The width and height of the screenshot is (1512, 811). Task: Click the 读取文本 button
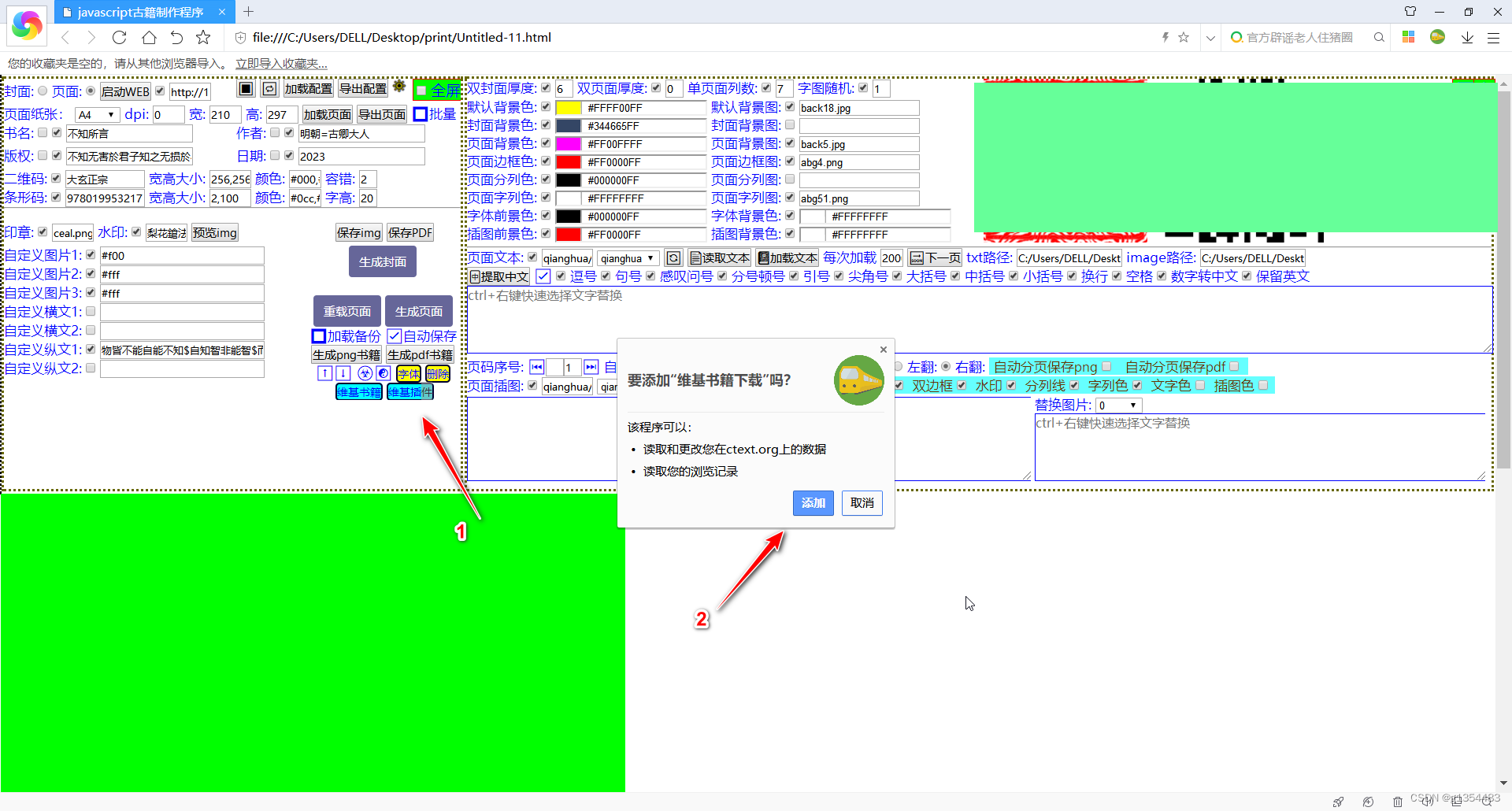[720, 258]
